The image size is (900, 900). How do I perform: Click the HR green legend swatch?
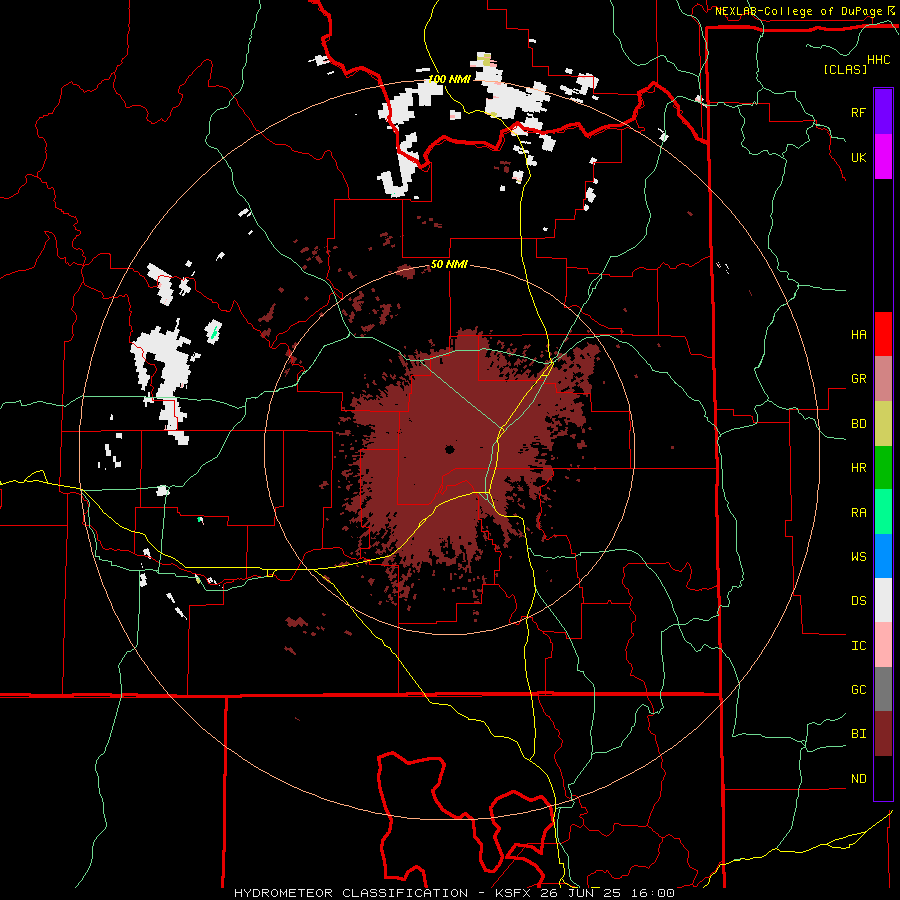click(x=883, y=468)
